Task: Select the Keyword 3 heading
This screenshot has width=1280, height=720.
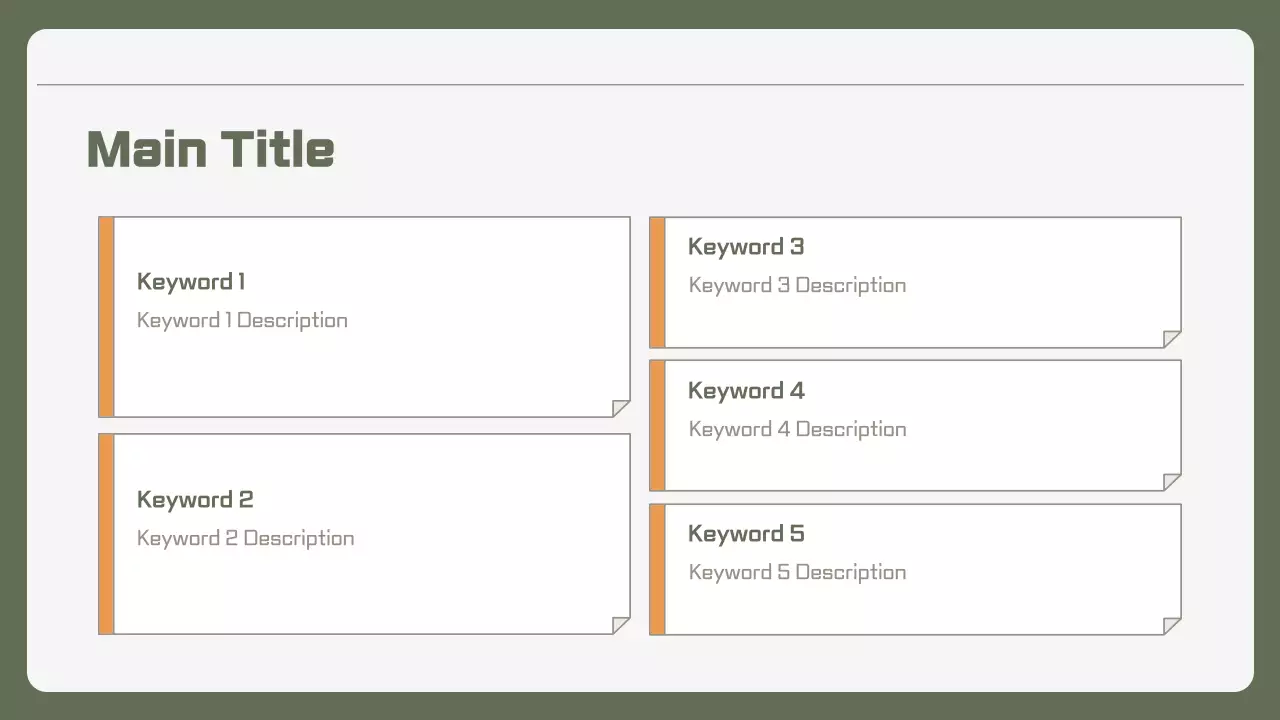Action: 746,247
